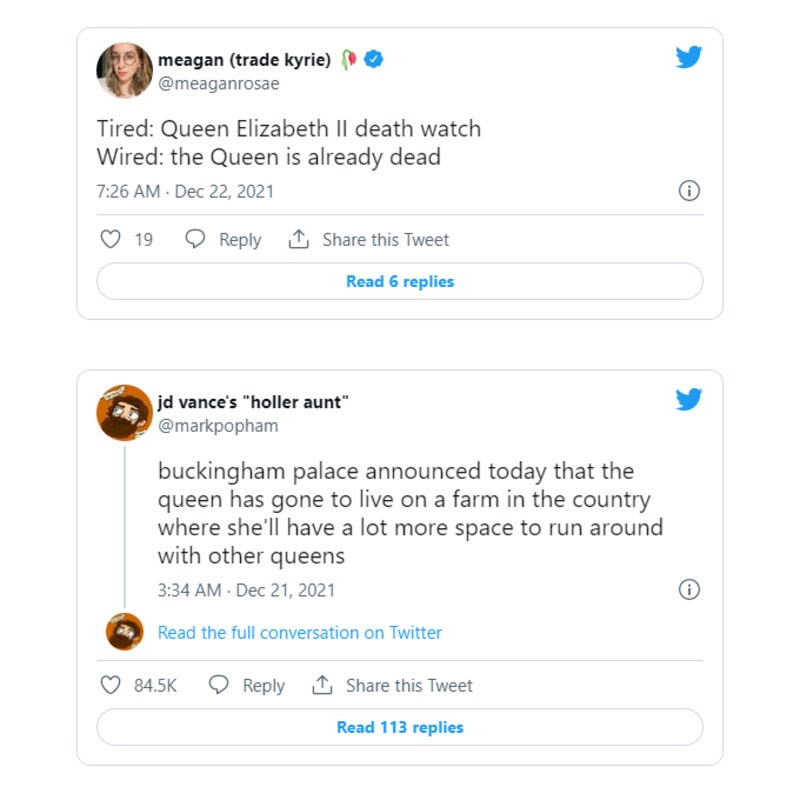The height and width of the screenshot is (807, 800).
Task: Click the 3:34 AM · Dec 21, 2021 timestamp
Action: [x=247, y=590]
